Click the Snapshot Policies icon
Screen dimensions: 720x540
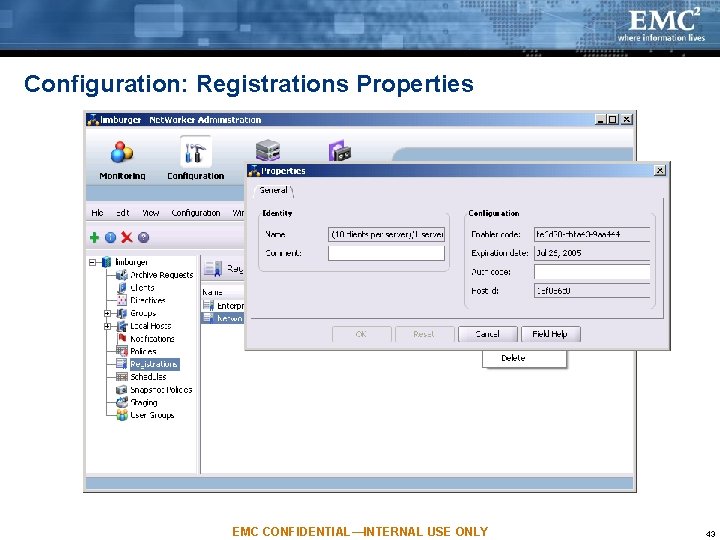tap(122, 390)
